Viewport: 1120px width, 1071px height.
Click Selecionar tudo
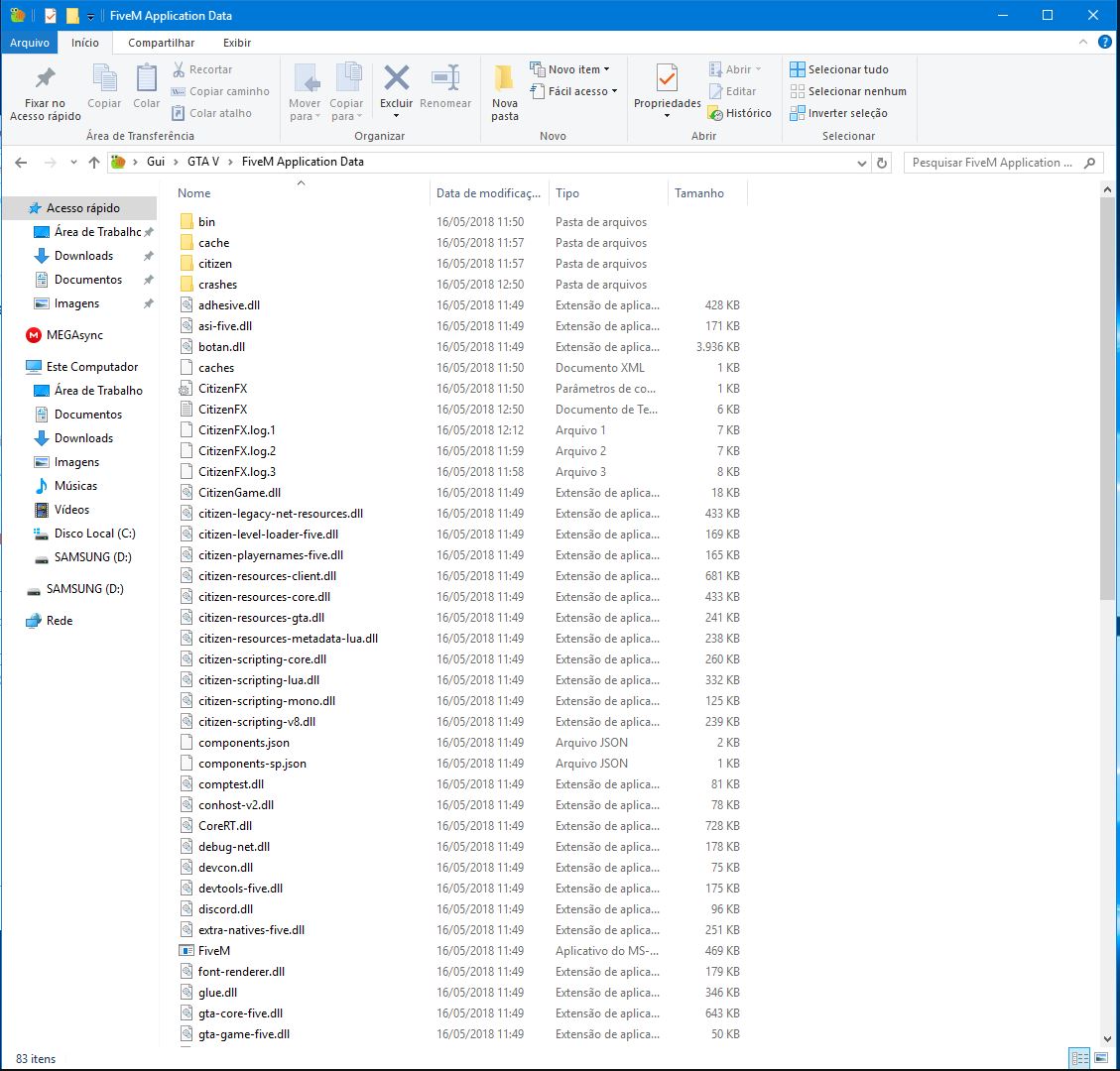[x=839, y=69]
